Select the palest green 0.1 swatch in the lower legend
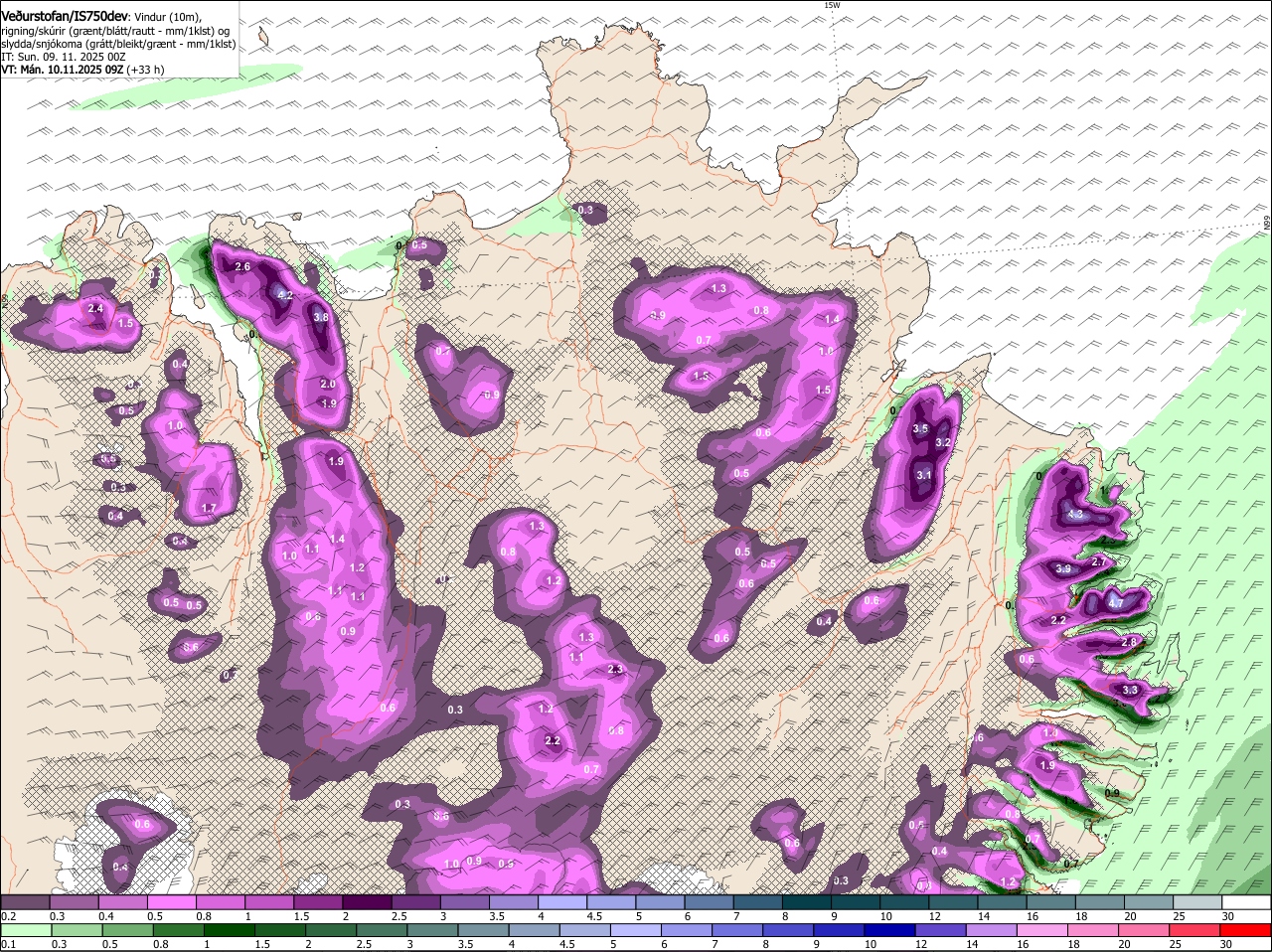 click(x=25, y=930)
